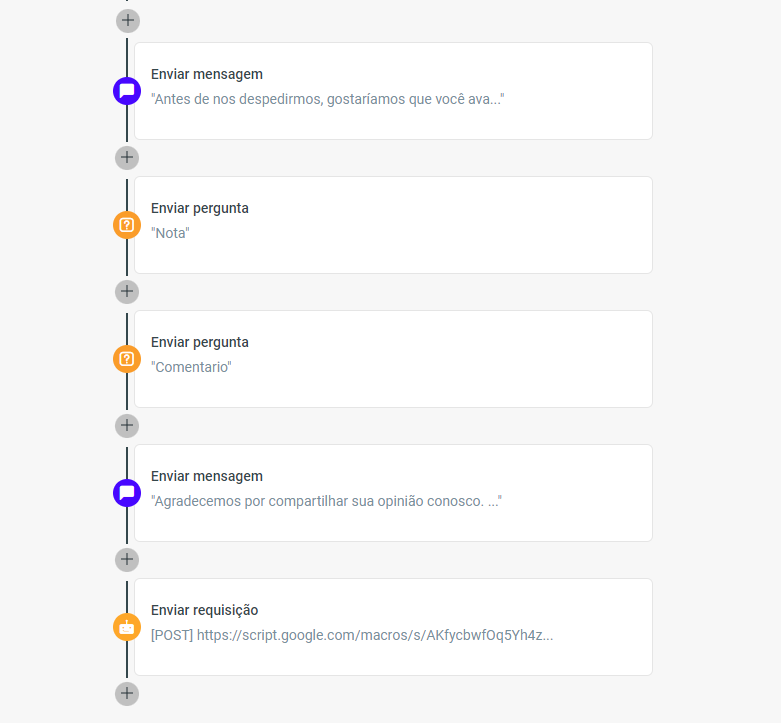781x723 pixels.
Task: Click the "Nota" question text
Action: click(170, 233)
